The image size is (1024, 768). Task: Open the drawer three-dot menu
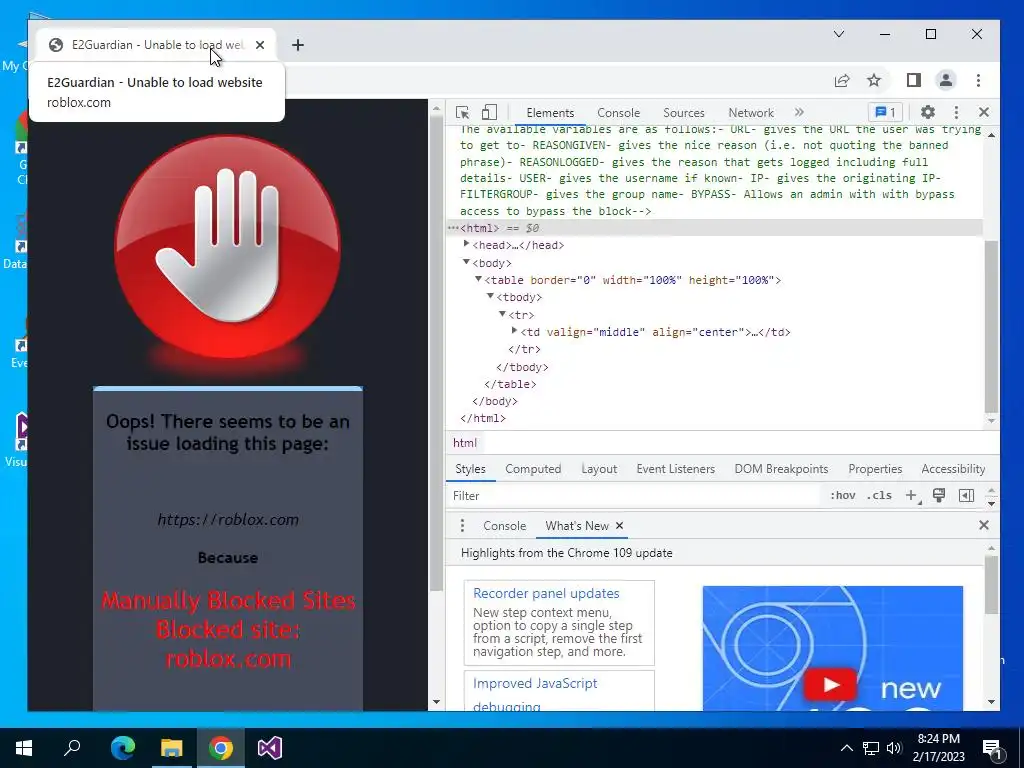[x=462, y=526]
